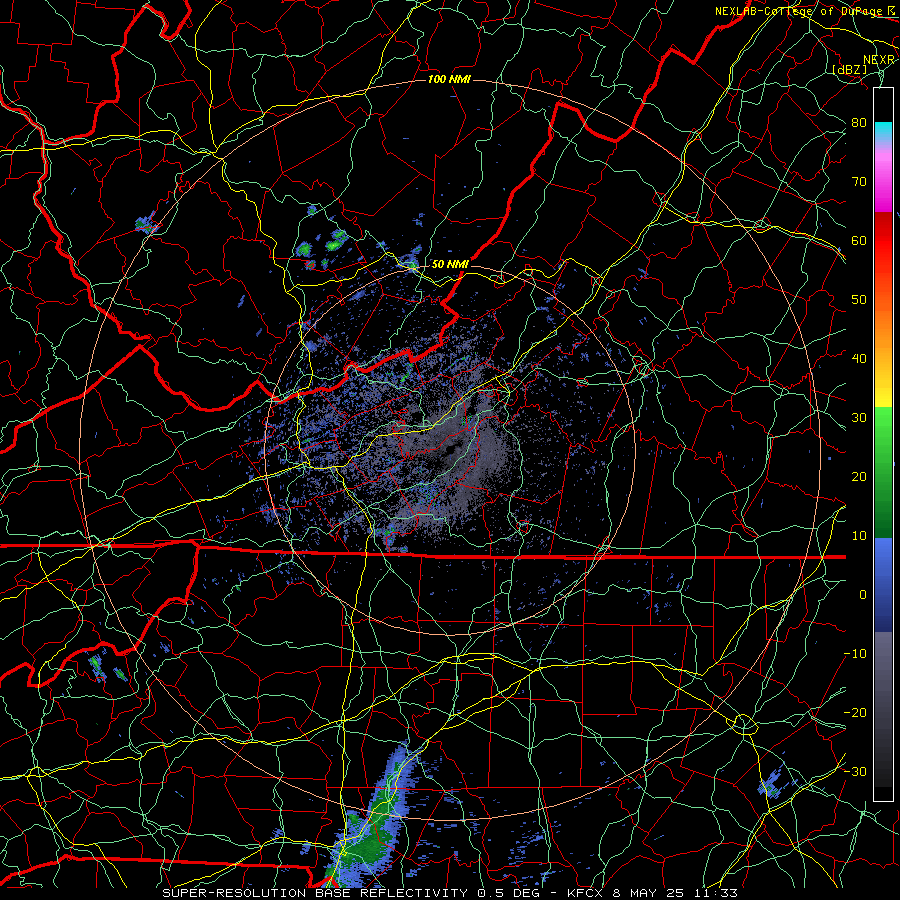Click the gray clutter echo at the radar center
Image resolution: width=900 pixels, height=900 pixels.
click(x=453, y=451)
